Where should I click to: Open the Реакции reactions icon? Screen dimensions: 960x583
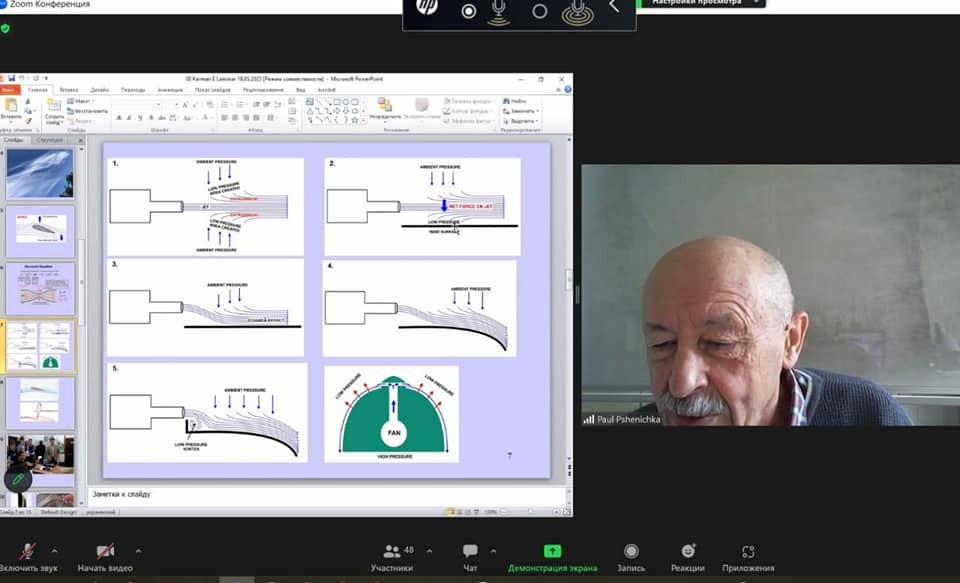tap(688, 551)
